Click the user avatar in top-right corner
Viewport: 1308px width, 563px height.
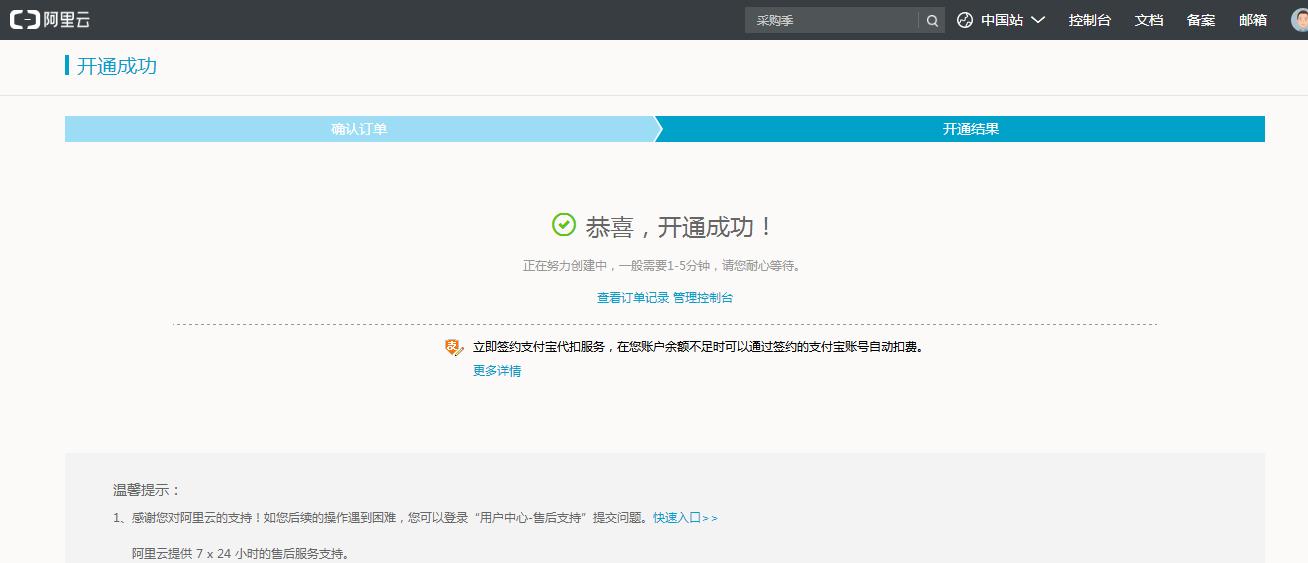coord(1298,20)
